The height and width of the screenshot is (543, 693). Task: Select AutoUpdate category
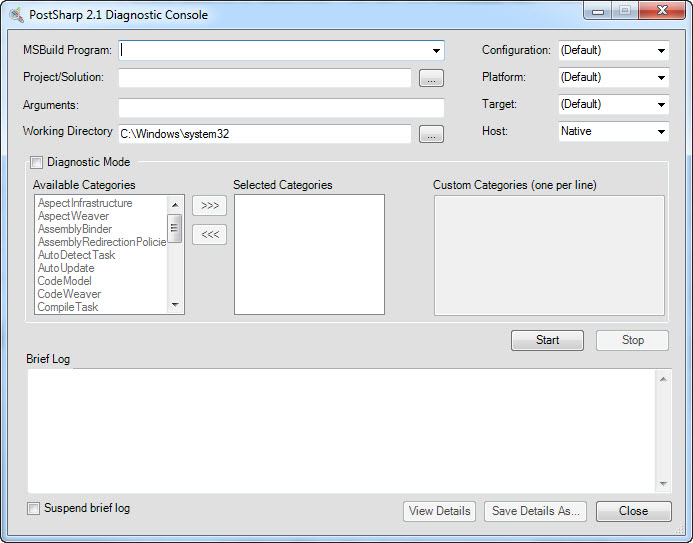pyautogui.click(x=66, y=268)
